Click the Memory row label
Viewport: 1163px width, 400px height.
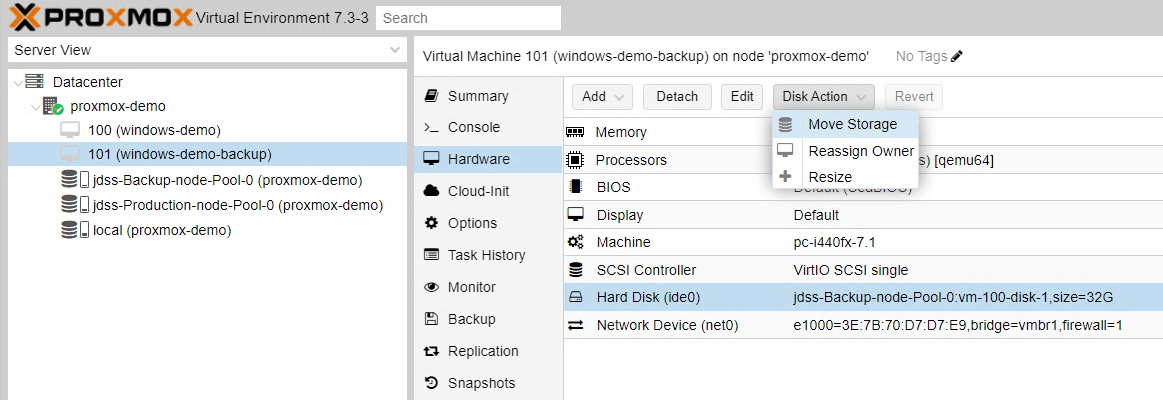pos(621,132)
